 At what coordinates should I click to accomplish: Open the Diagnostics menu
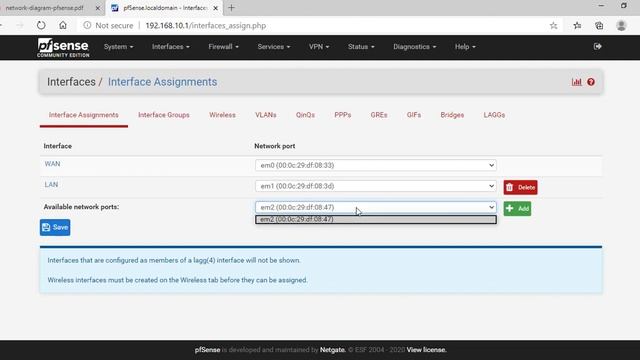pos(414,47)
